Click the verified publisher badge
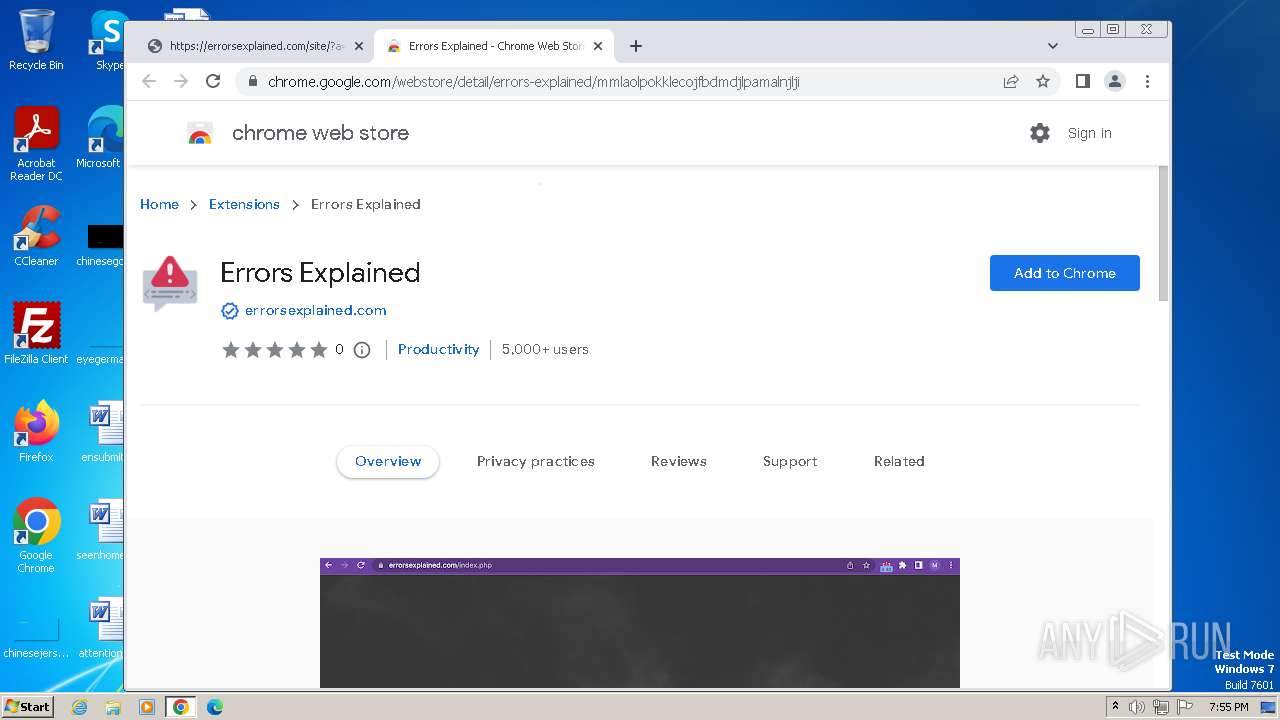Image resolution: width=1280 pixels, height=720 pixels. coord(229,311)
